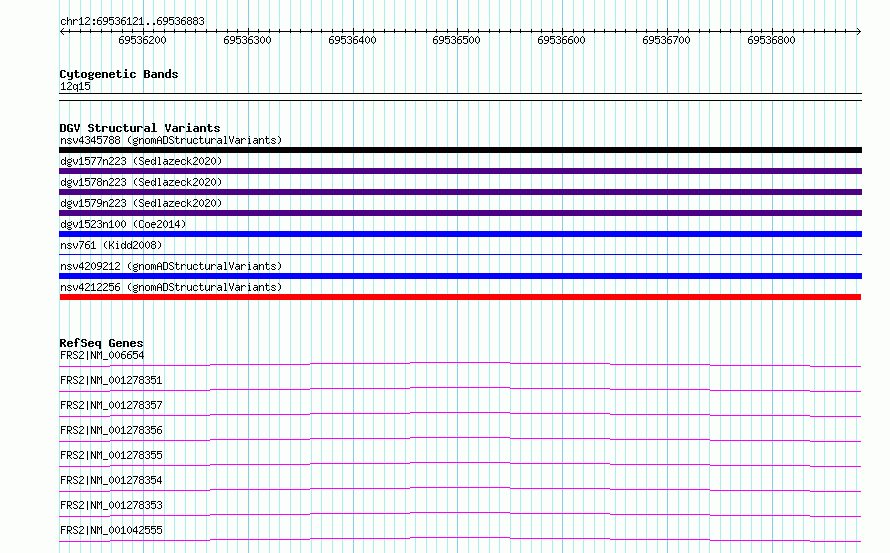890x553 pixels.
Task: Click the purple dgv1578n223 variant bar
Action: click(460, 192)
